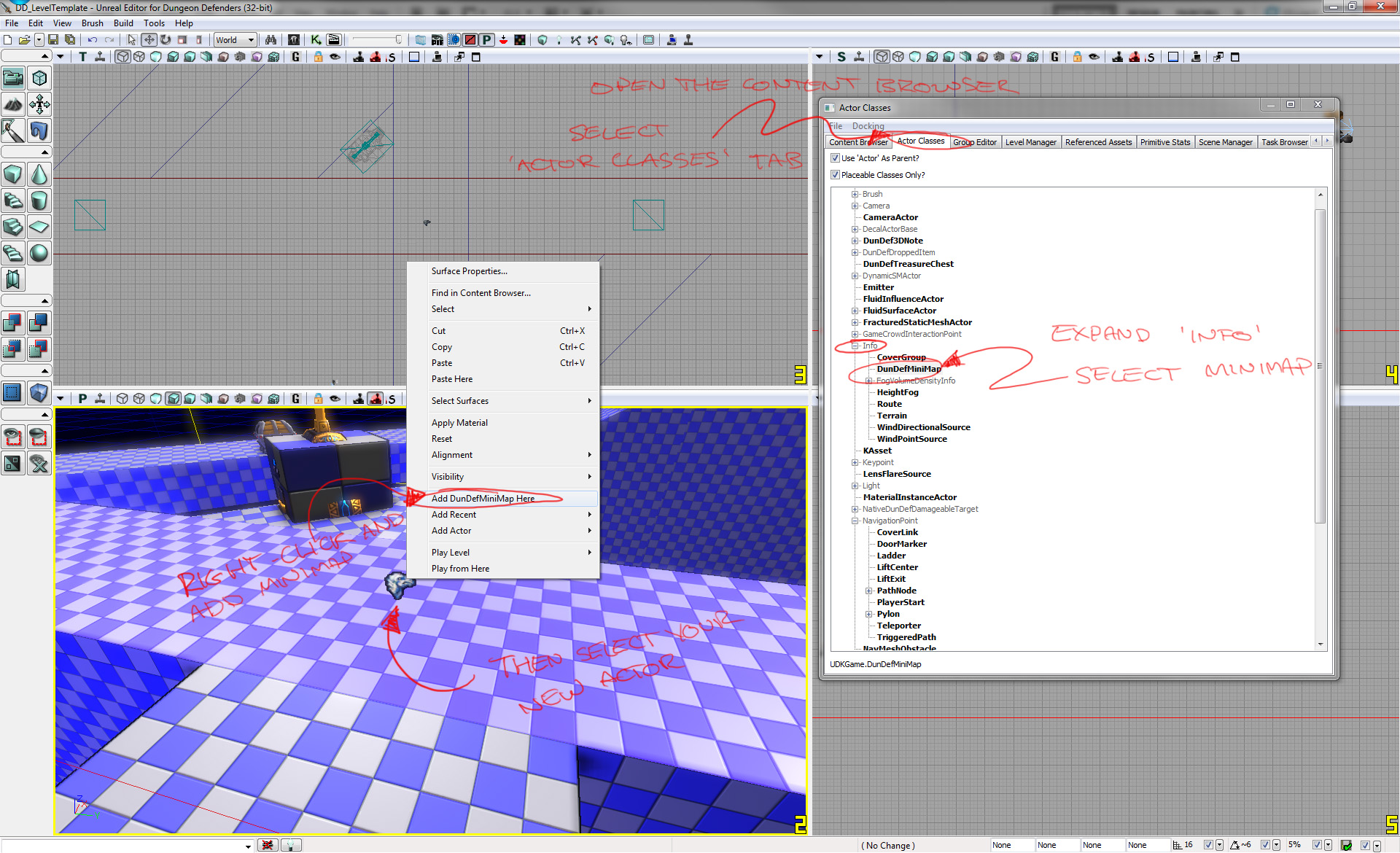The image size is (1400, 853).
Task: Select DunDefMiniMap in class tree
Action: pyautogui.click(x=909, y=369)
